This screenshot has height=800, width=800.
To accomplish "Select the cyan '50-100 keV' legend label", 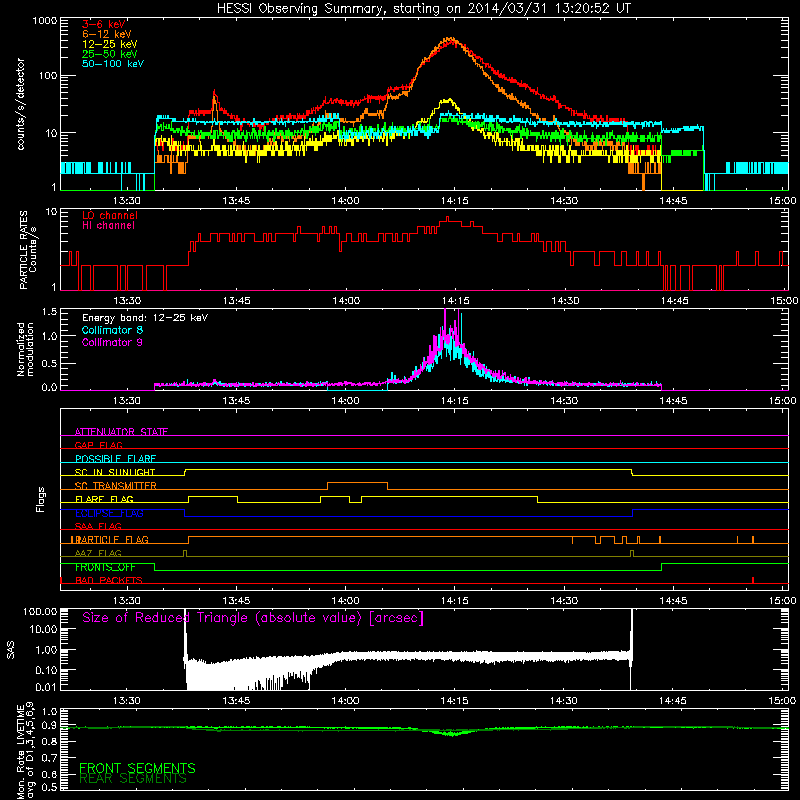I will point(113,64).
